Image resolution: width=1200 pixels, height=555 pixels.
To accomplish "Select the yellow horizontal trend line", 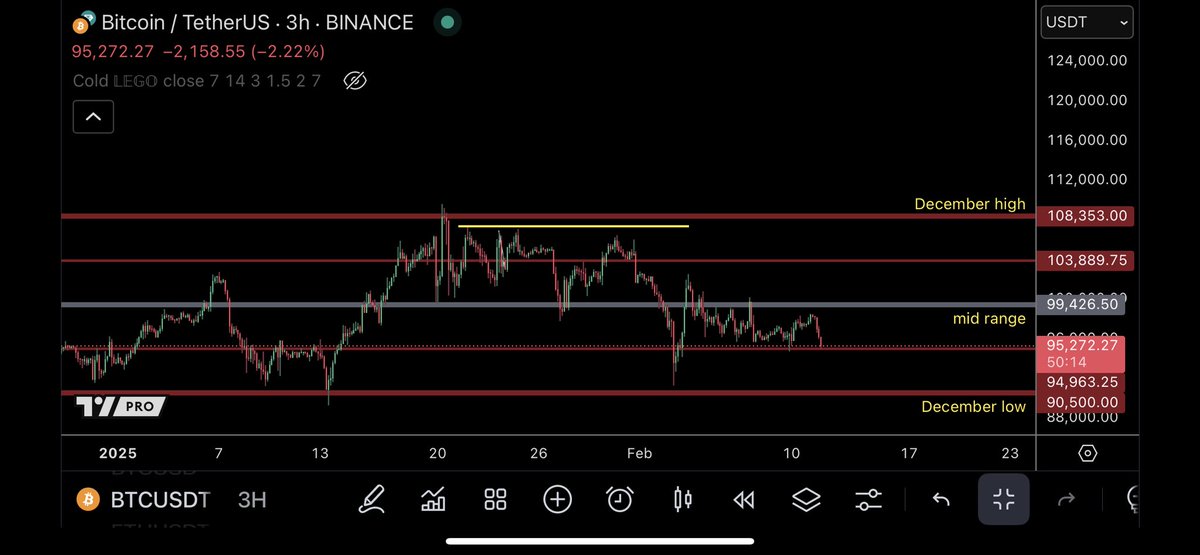I will coord(573,226).
